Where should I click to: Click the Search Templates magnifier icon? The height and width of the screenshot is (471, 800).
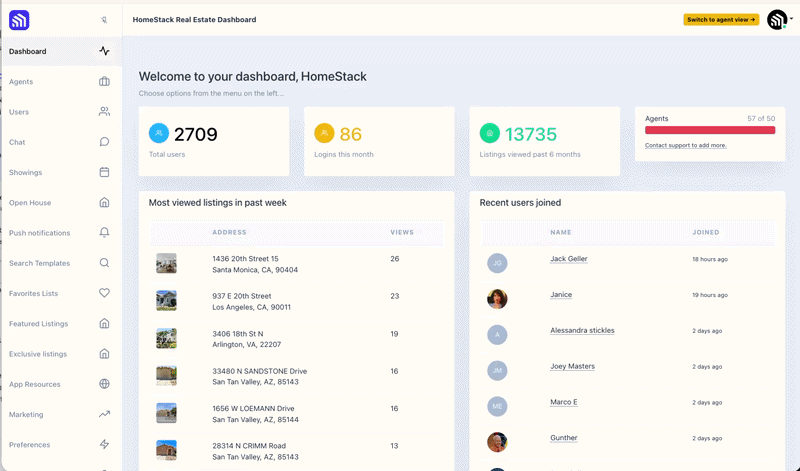click(104, 263)
